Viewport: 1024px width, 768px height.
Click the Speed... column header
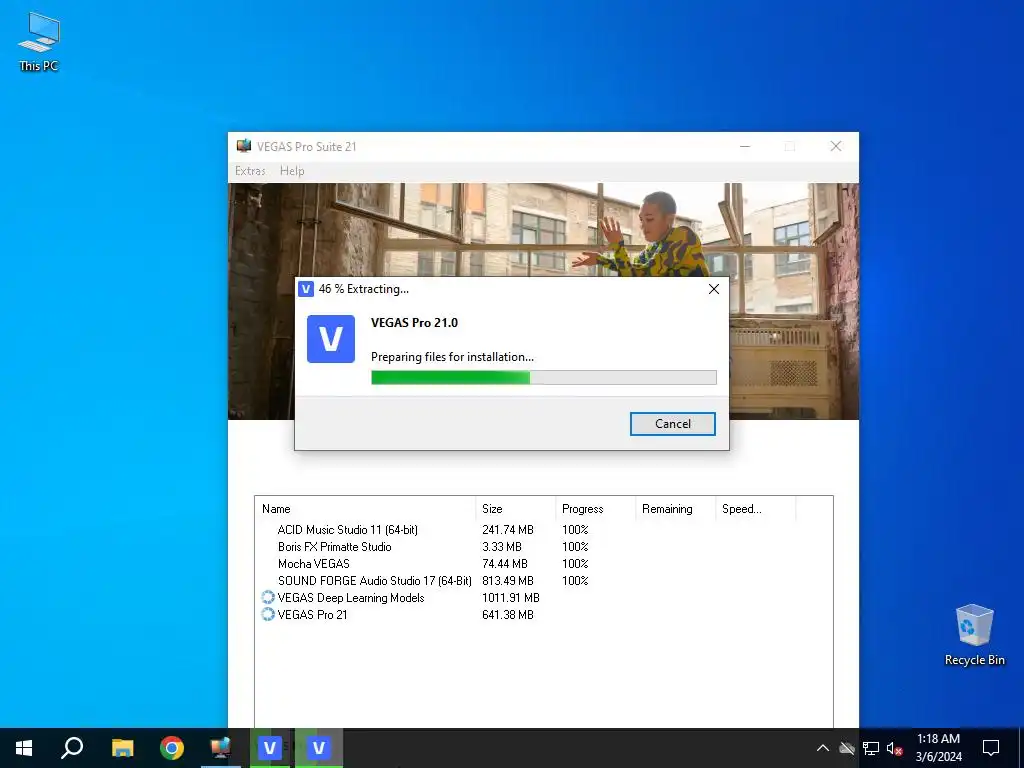[756, 509]
